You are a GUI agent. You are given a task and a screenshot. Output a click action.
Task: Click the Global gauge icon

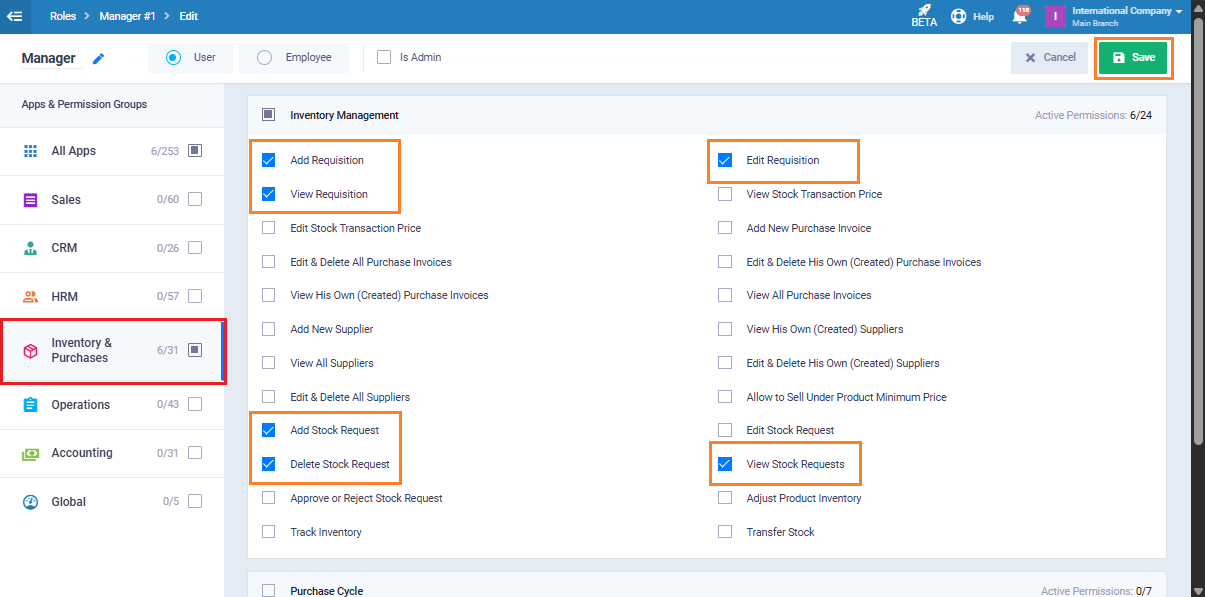pos(30,502)
